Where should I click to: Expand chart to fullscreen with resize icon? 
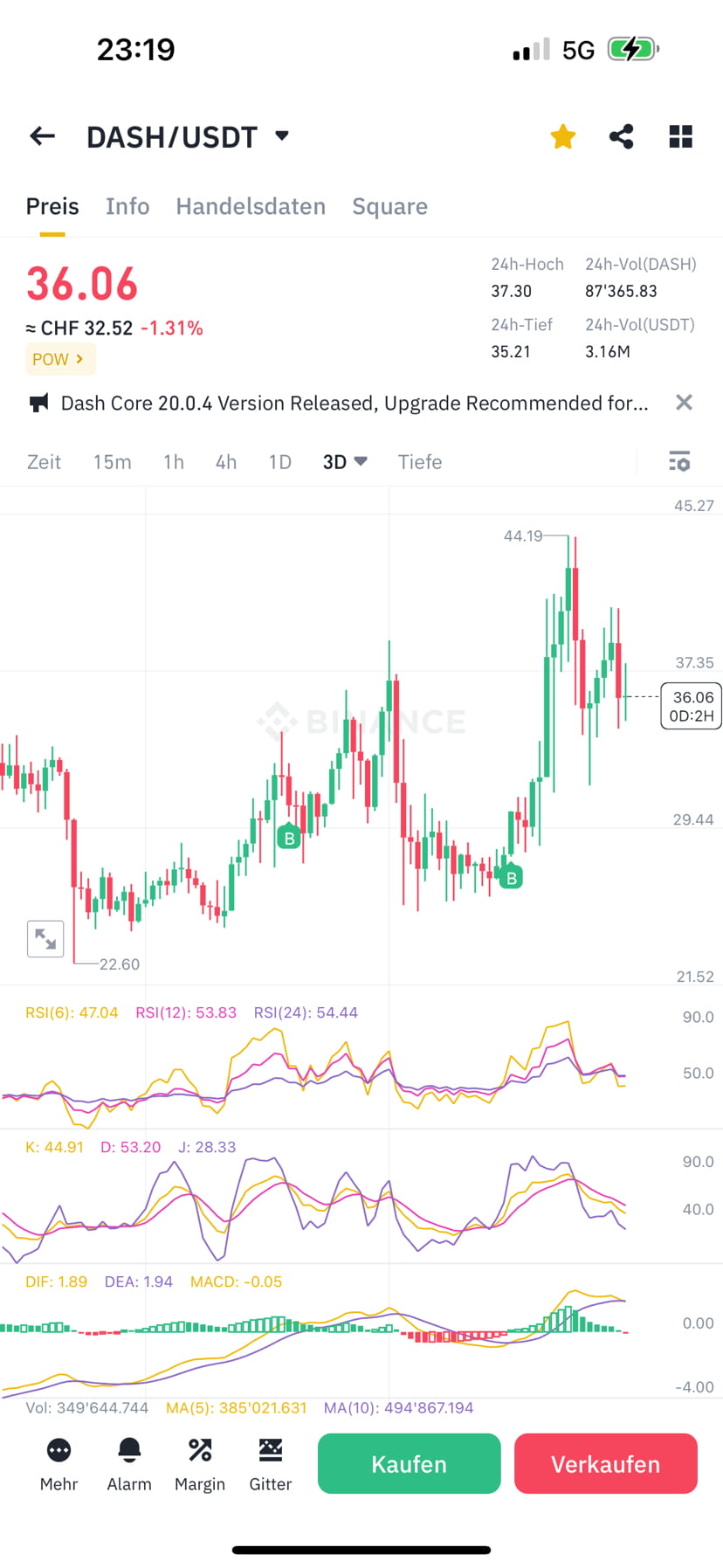pos(45,938)
